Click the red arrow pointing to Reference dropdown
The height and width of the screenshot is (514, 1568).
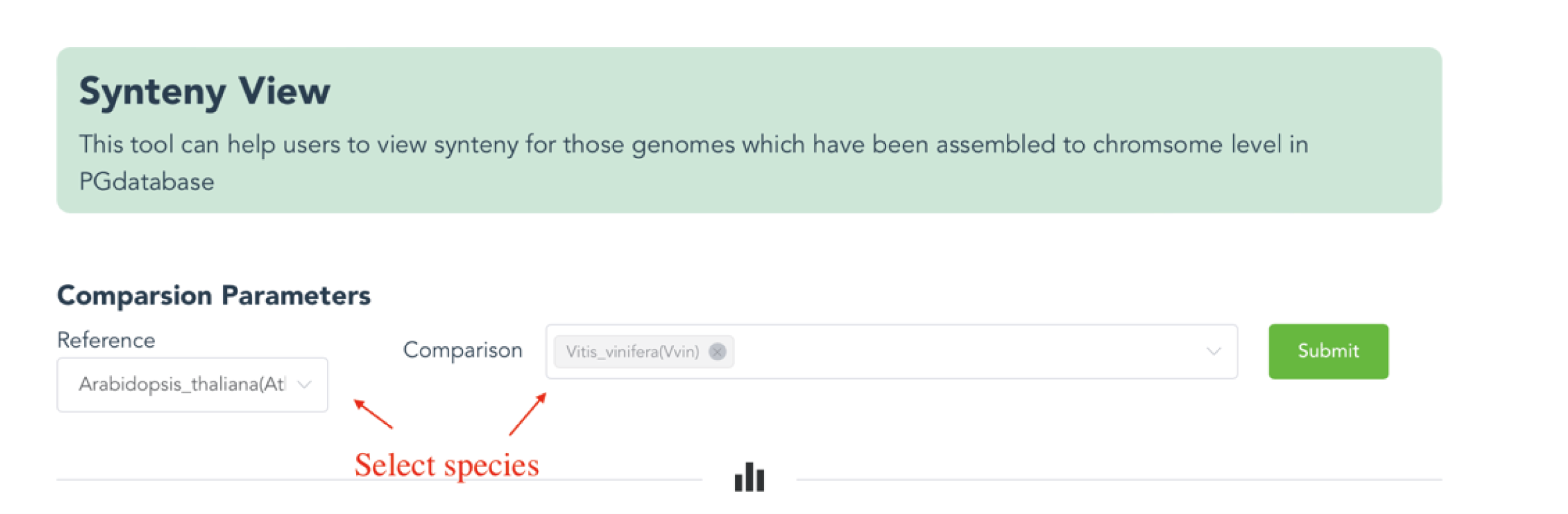click(x=373, y=414)
